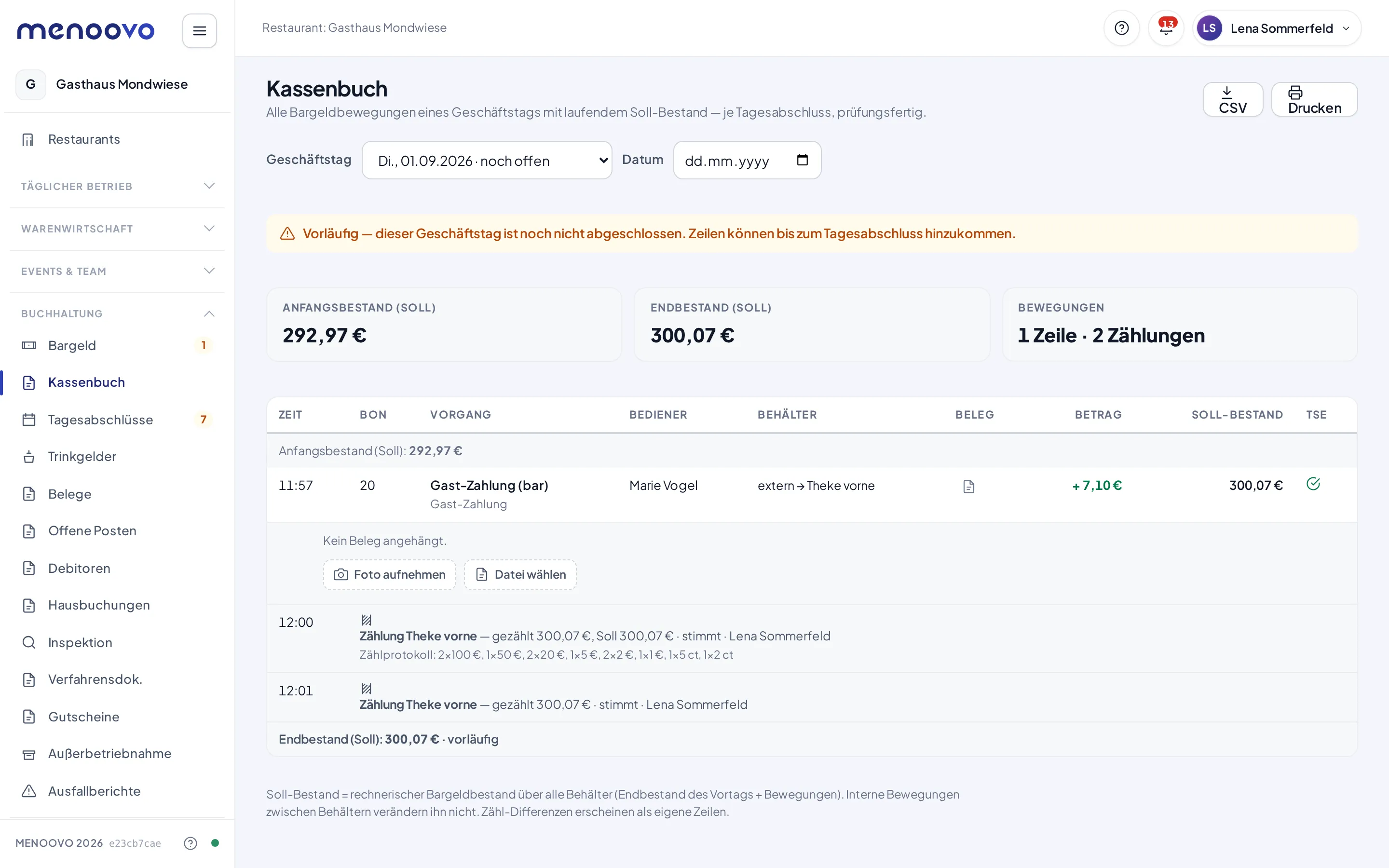Open the calendar picker icon in the Datum field
1389x868 pixels.
(802, 160)
